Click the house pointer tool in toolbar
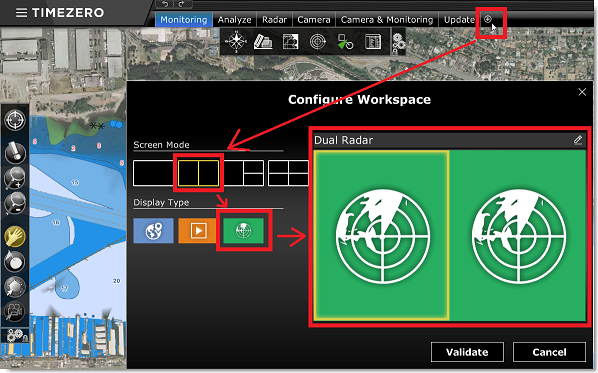 click(x=14, y=287)
